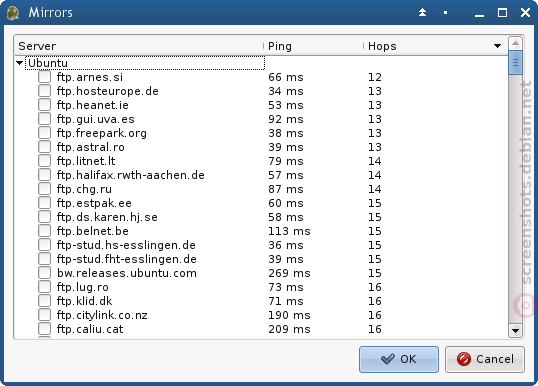538x386 pixels.
Task: Click the sticky dot icon in title bar
Action: pos(445,13)
